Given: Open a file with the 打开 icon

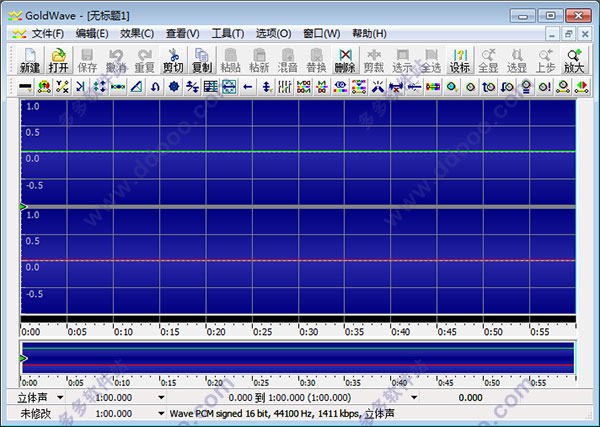Looking at the screenshot, I should [x=58, y=60].
